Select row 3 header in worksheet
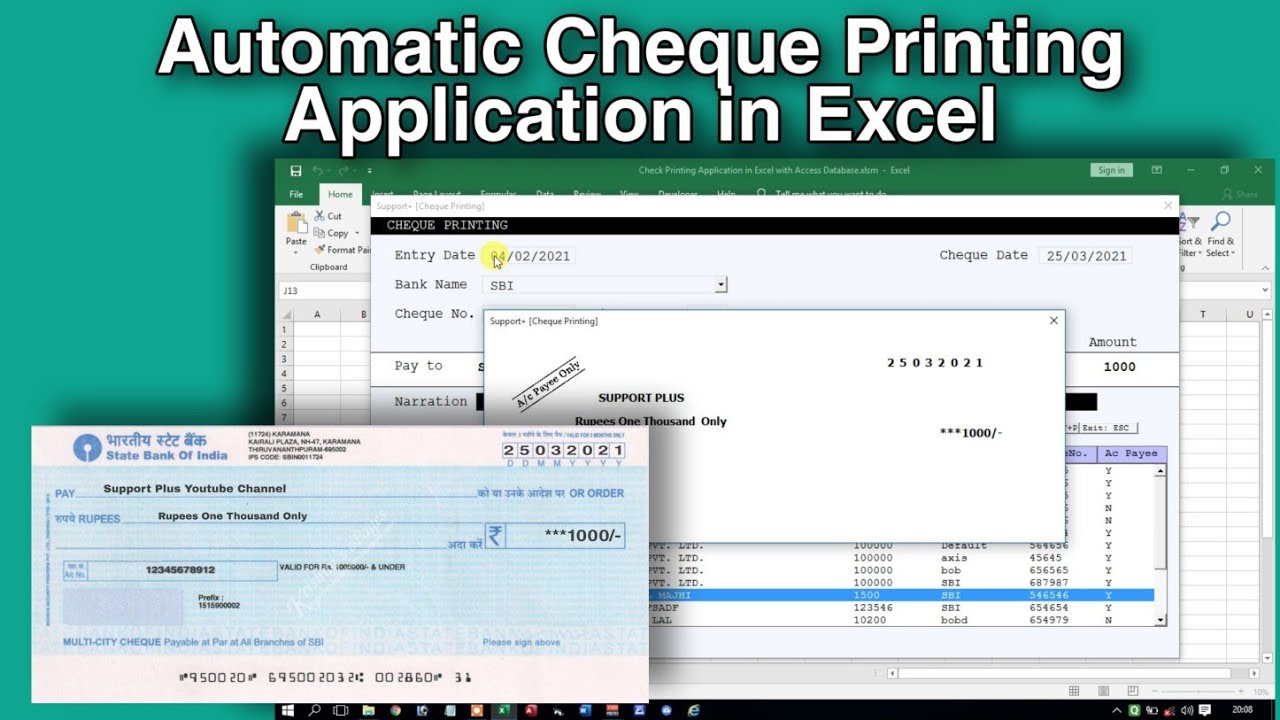1280x720 pixels. pos(284,357)
